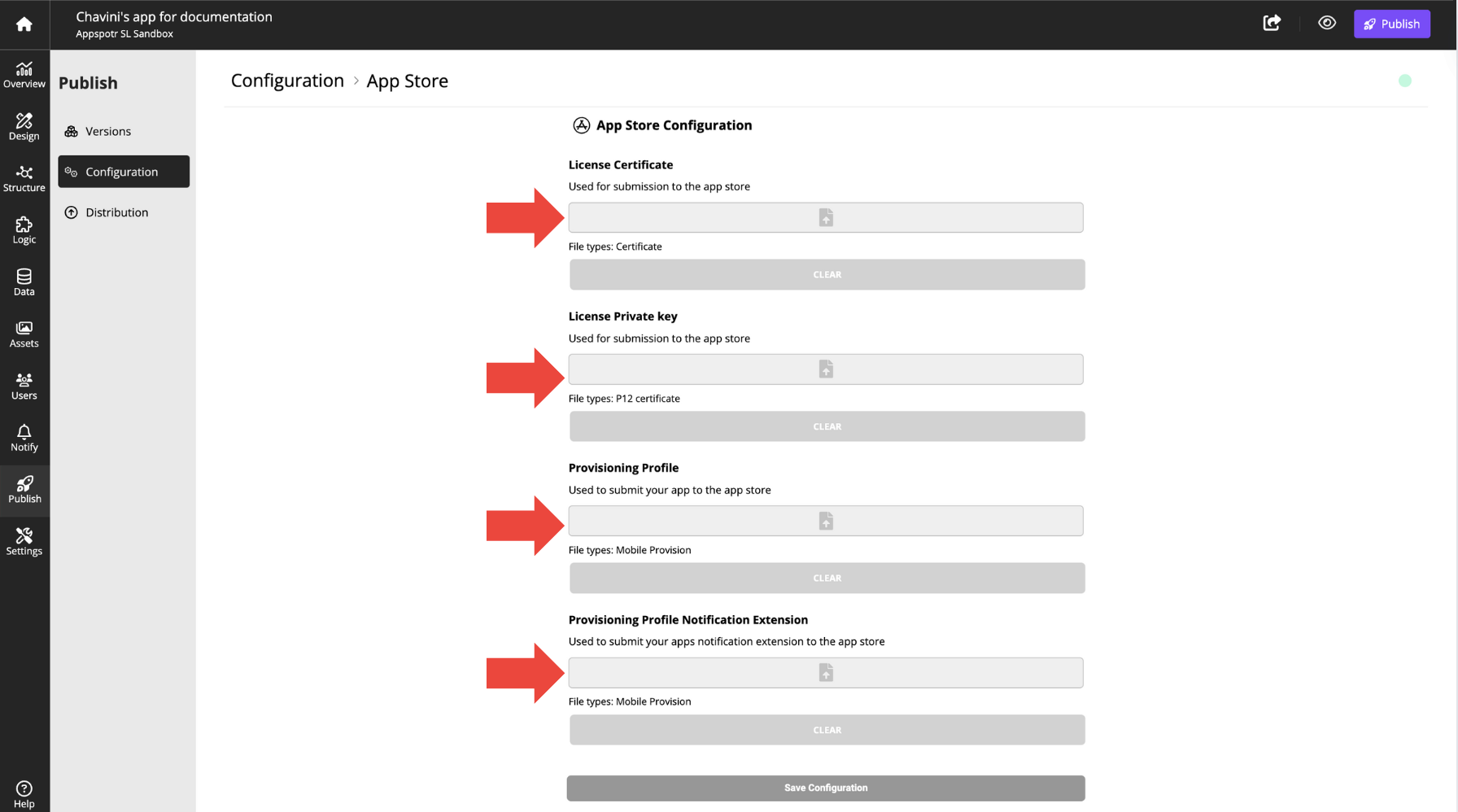Click the purple Publish button
Screen dimensions: 1458x812
(1391, 24)
